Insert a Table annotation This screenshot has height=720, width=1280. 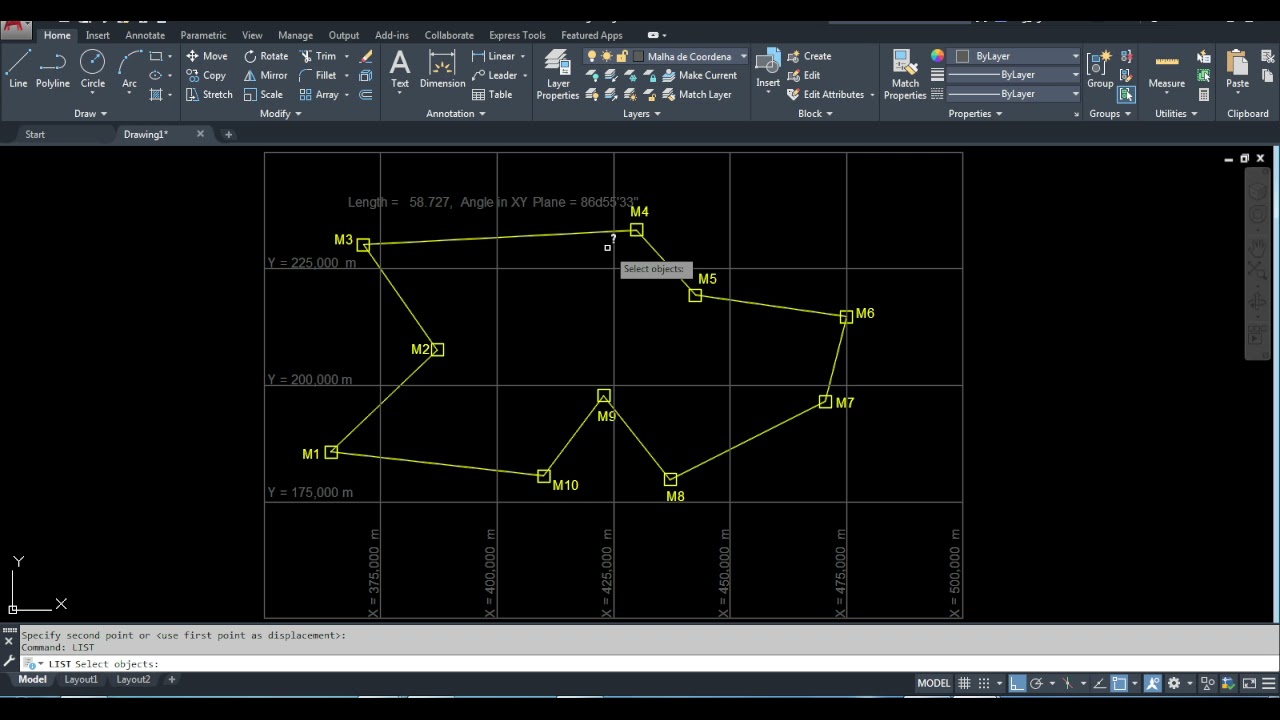(x=492, y=94)
